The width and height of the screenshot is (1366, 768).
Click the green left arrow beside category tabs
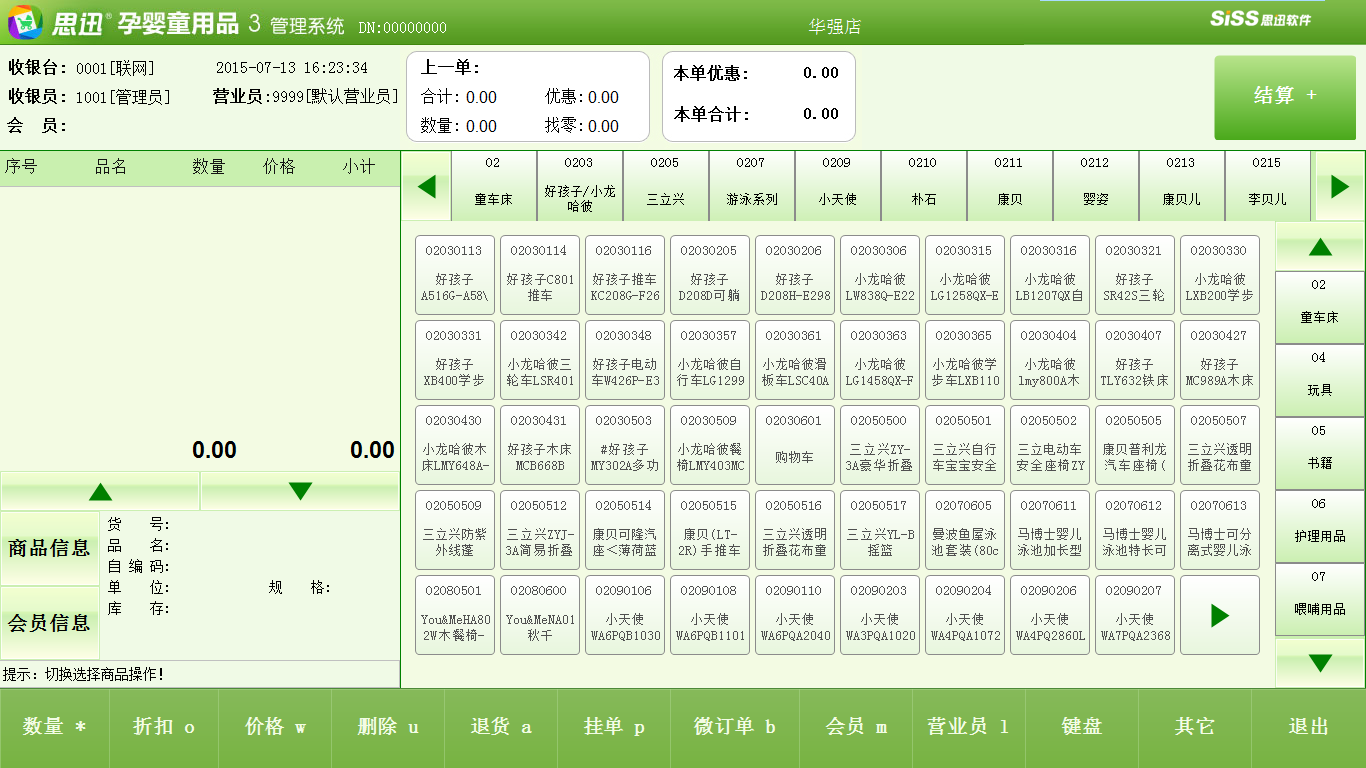point(425,186)
